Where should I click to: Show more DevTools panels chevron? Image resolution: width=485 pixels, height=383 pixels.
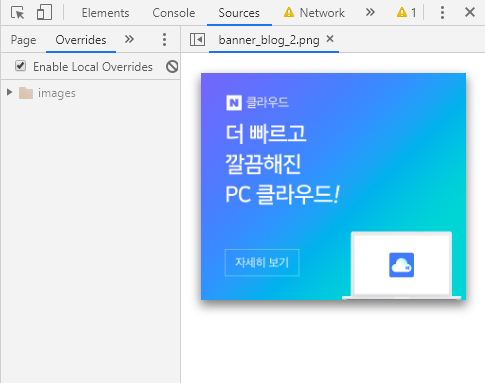click(x=370, y=13)
